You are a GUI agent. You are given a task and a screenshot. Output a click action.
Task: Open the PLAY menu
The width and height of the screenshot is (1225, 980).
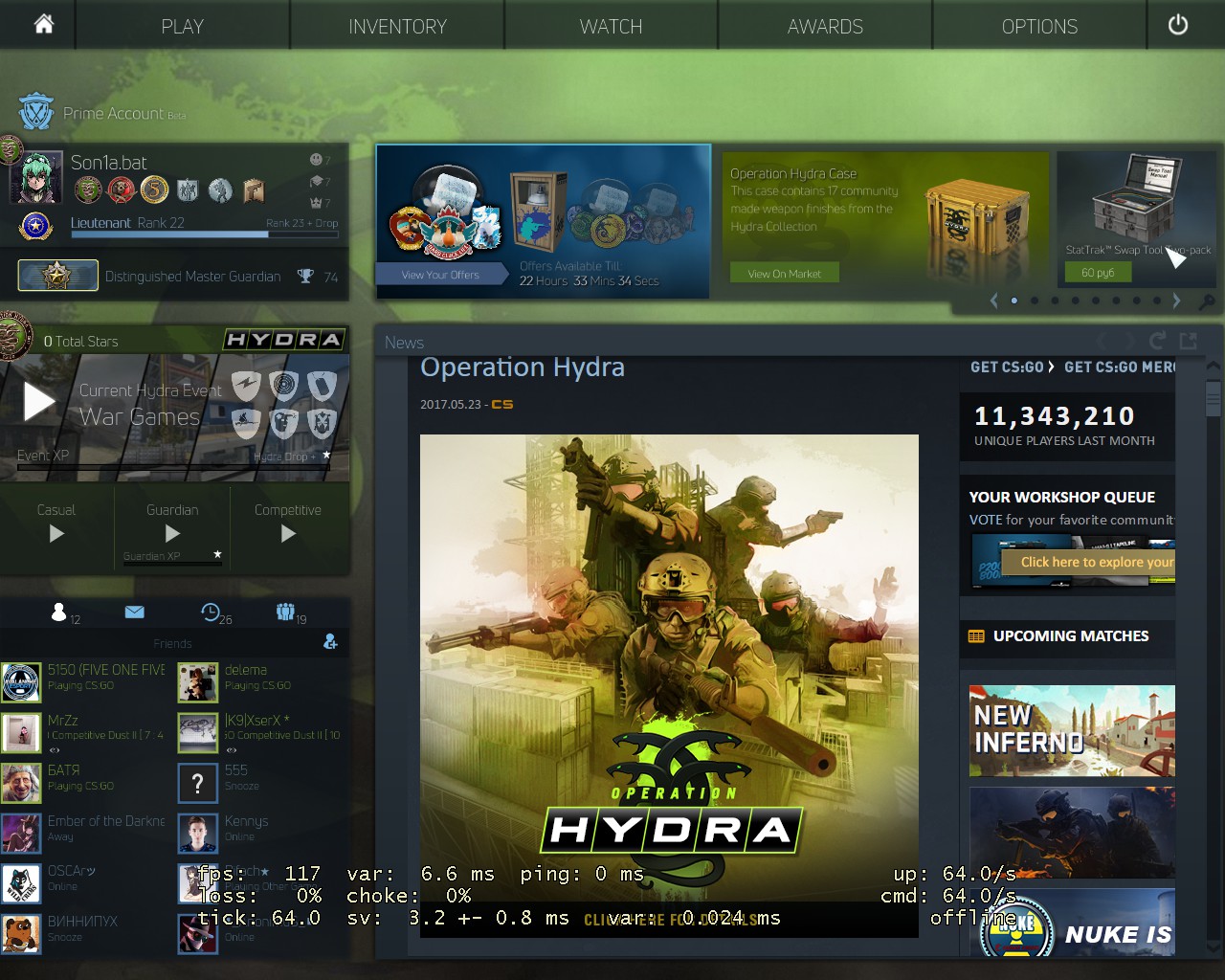click(183, 26)
